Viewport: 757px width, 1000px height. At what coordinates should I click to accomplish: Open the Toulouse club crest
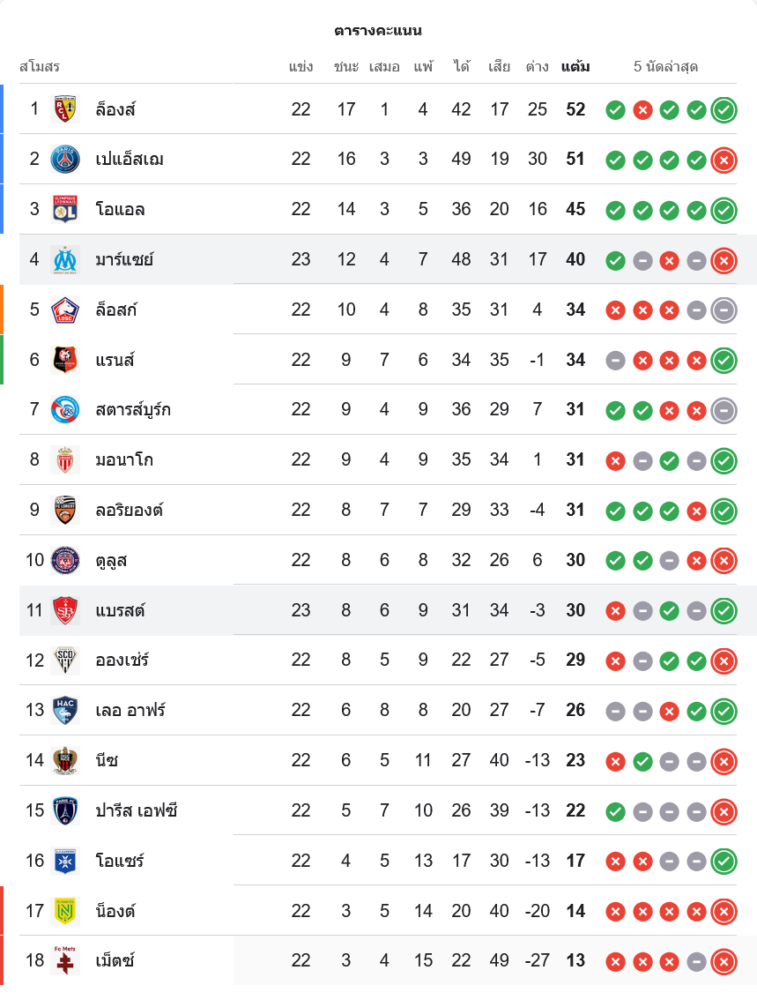pyautogui.click(x=66, y=560)
